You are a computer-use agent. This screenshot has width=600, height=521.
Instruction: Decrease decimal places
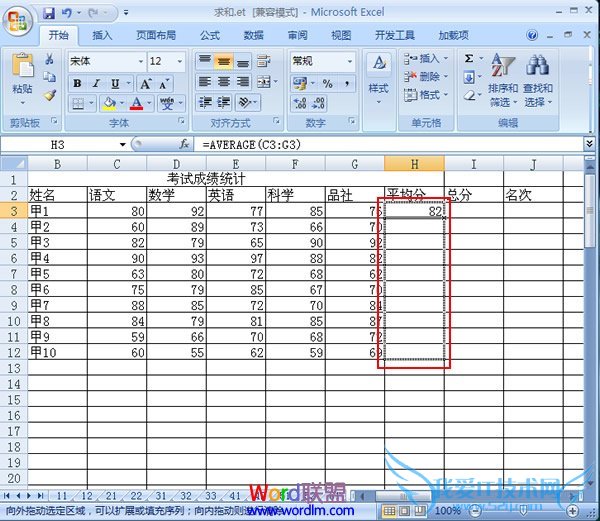[318, 103]
